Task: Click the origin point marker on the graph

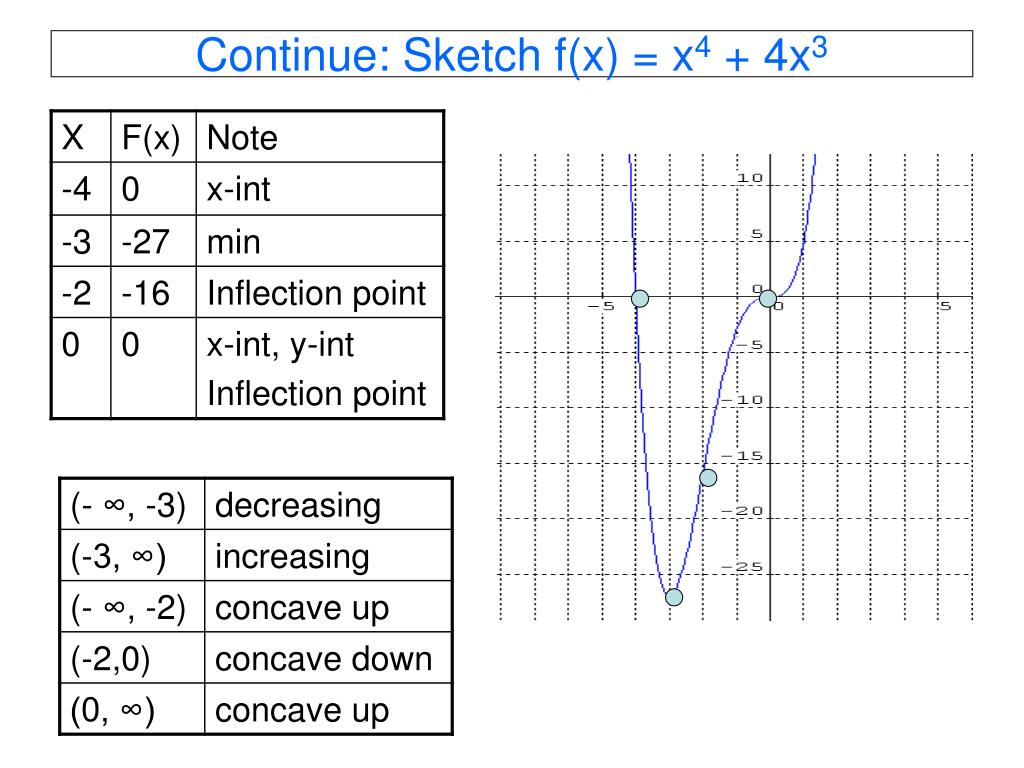Action: (768, 299)
